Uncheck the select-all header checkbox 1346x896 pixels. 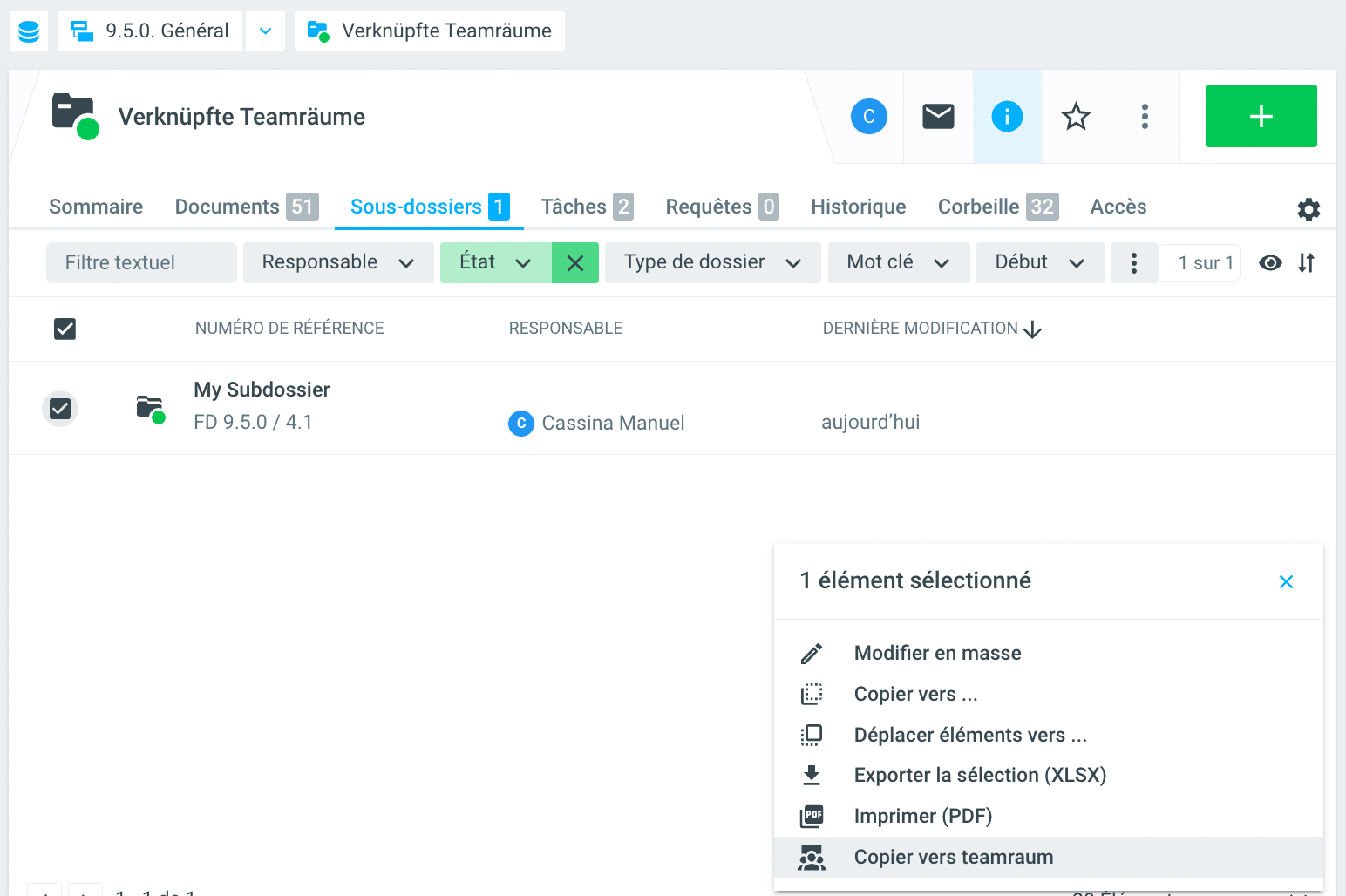pos(65,329)
